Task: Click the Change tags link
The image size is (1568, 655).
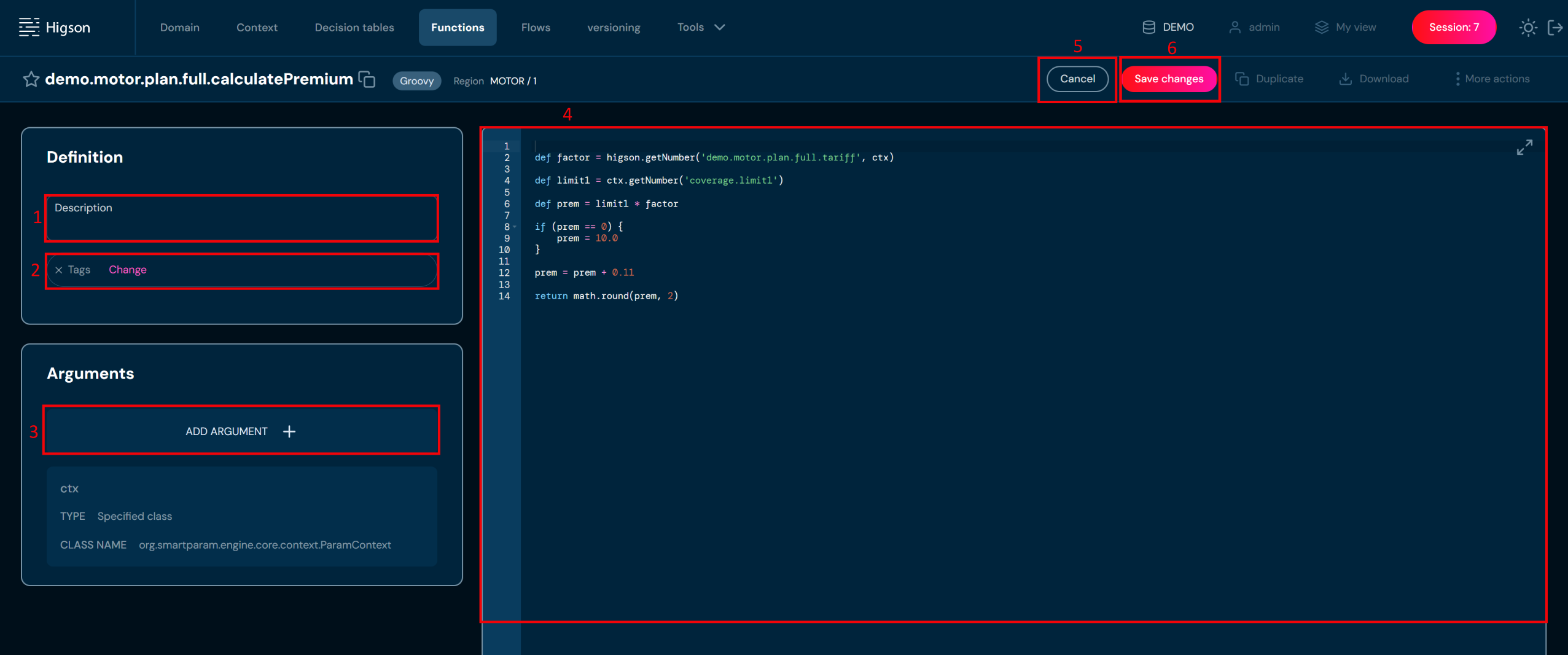Action: (127, 270)
